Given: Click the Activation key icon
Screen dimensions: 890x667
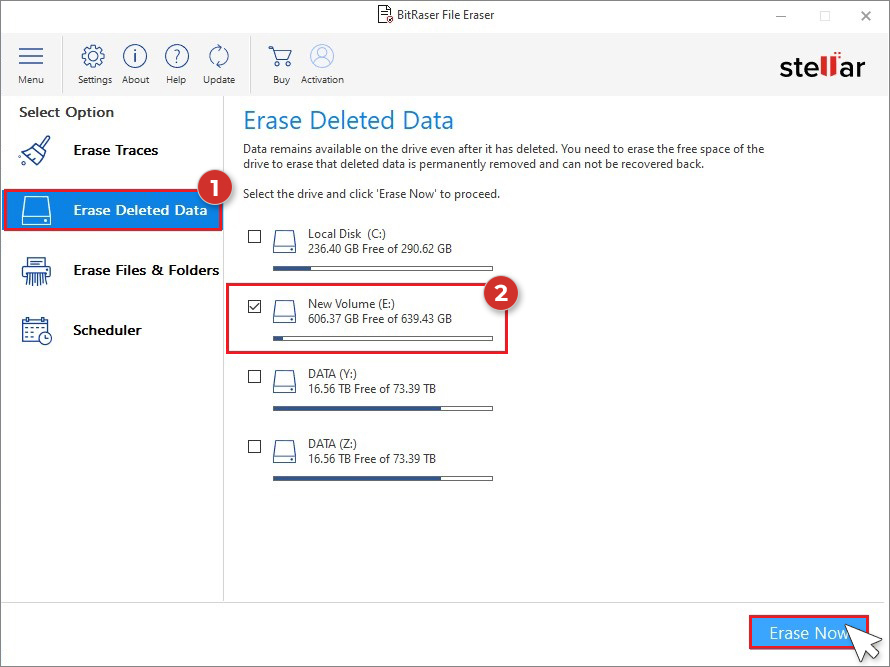Looking at the screenshot, I should click(x=322, y=58).
